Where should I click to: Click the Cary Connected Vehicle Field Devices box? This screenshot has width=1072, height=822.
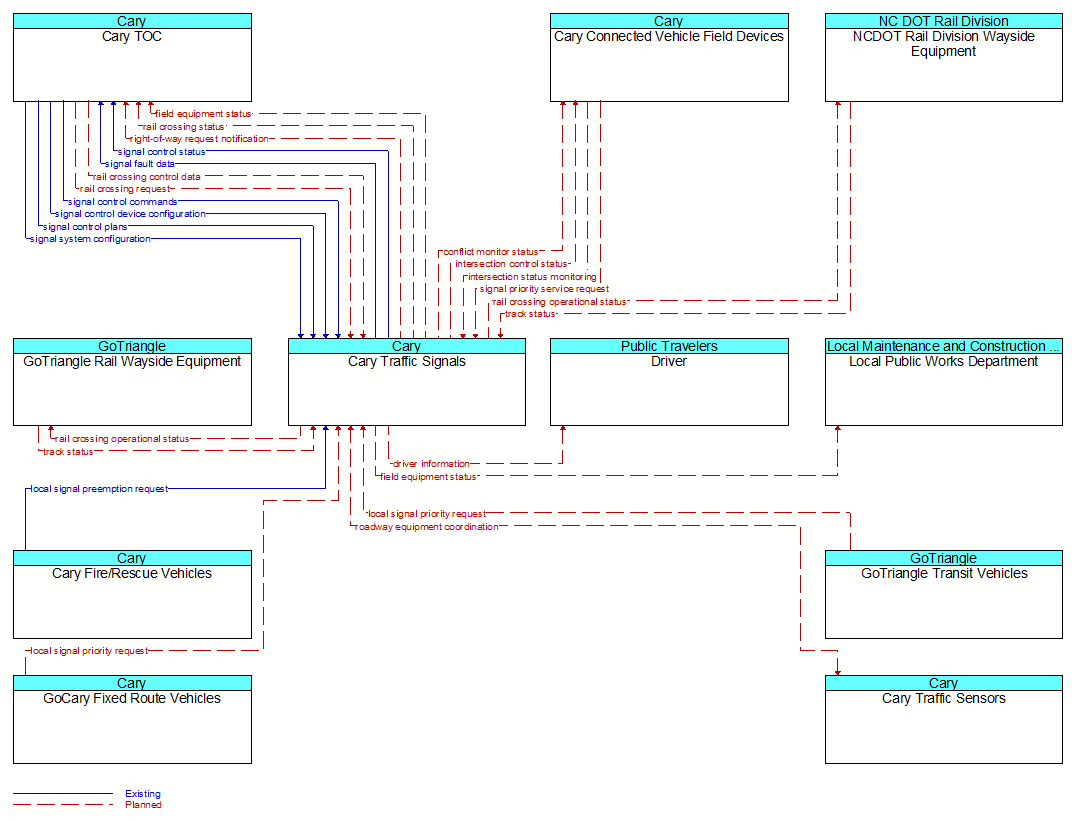669,57
